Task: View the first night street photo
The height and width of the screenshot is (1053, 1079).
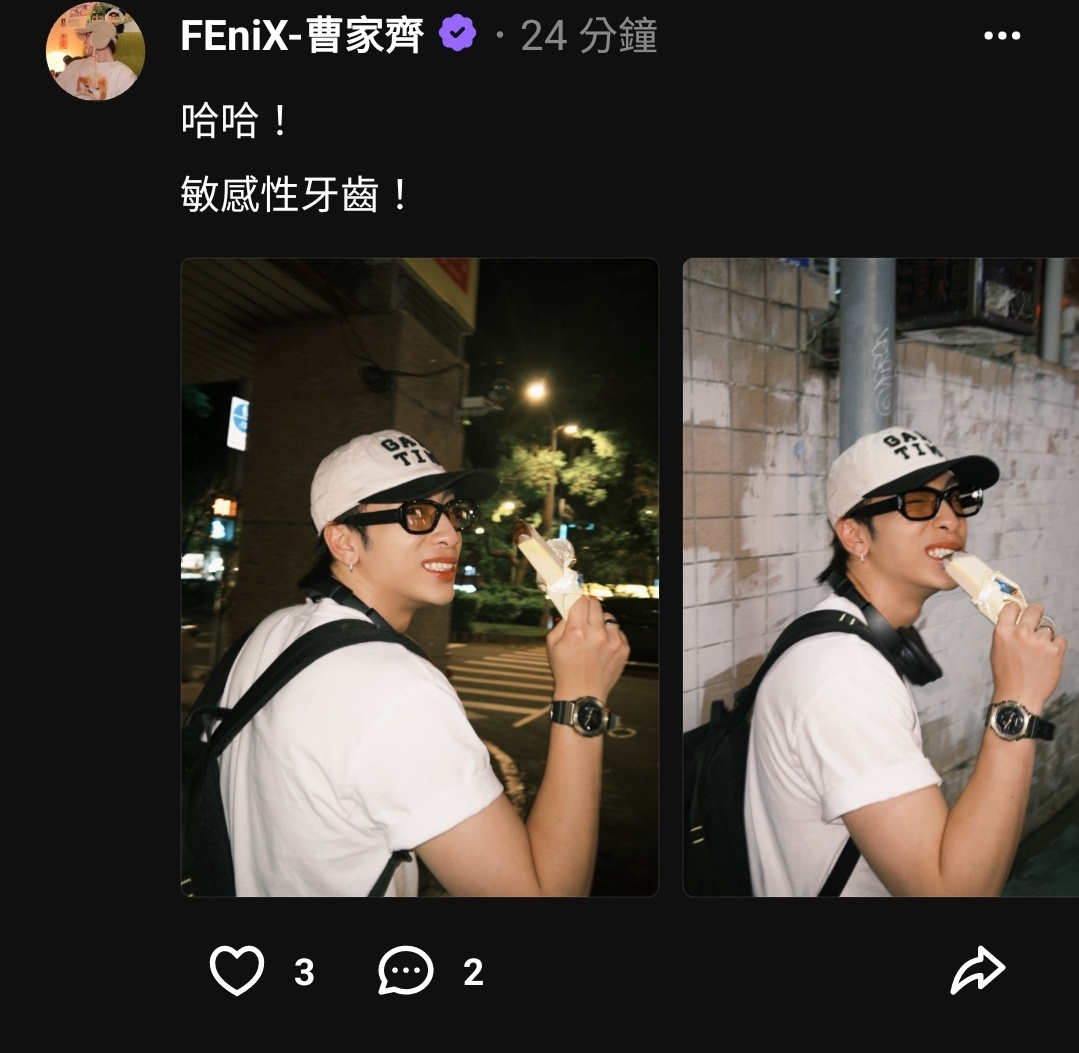Action: pyautogui.click(x=420, y=577)
